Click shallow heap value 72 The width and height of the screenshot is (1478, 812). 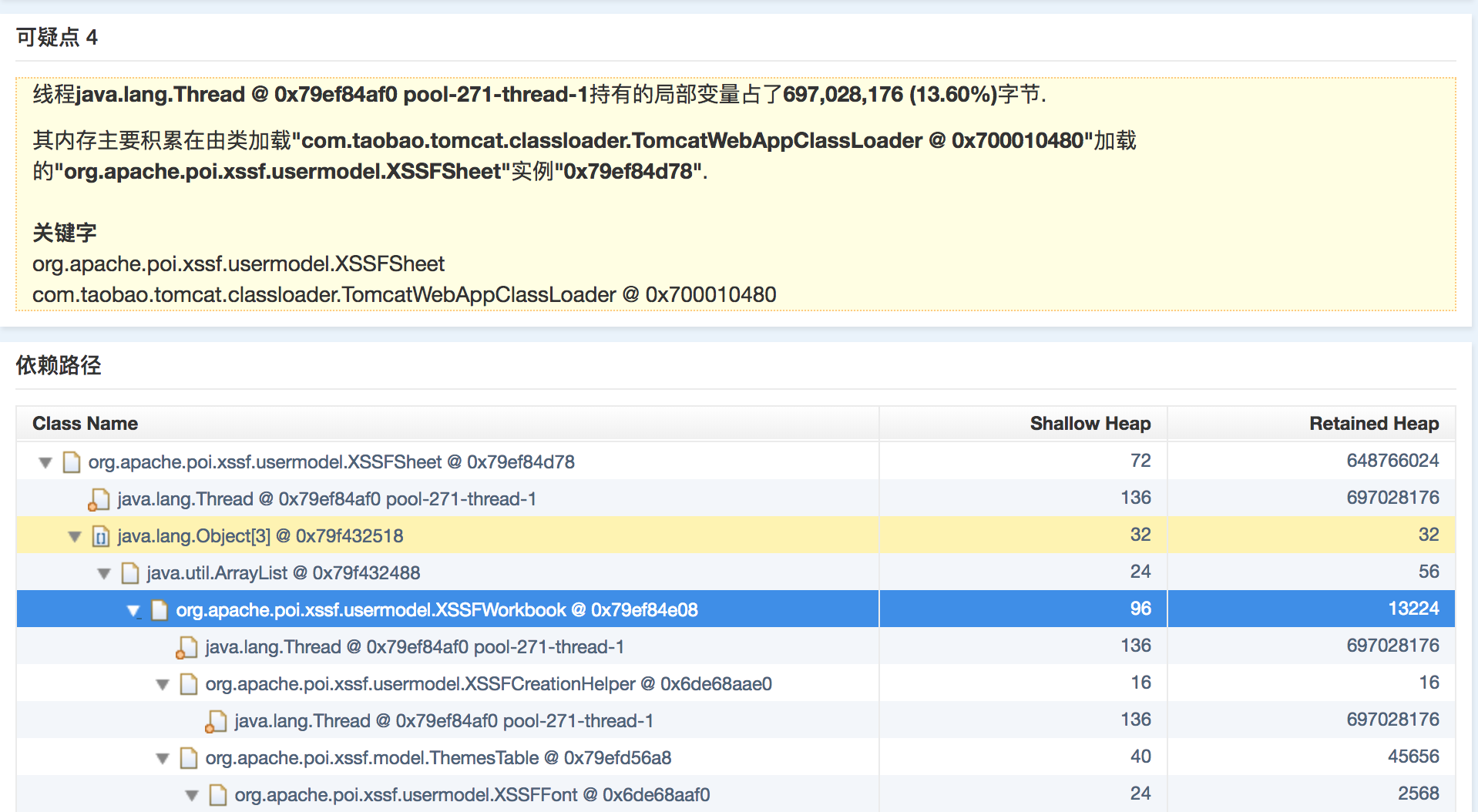[1140, 461]
